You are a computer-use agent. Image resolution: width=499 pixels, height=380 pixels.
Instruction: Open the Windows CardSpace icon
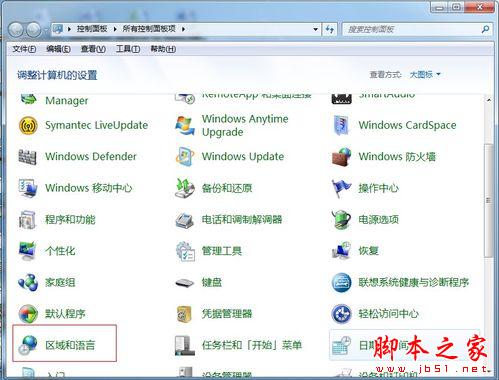(x=341, y=125)
